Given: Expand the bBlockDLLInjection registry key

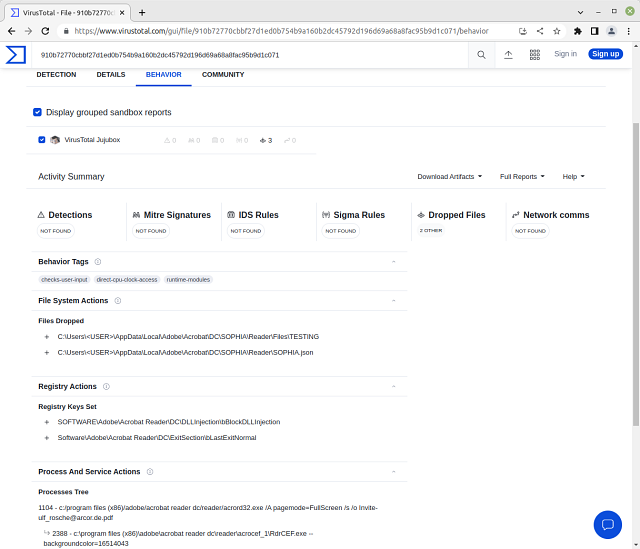Looking at the screenshot, I should (47, 422).
